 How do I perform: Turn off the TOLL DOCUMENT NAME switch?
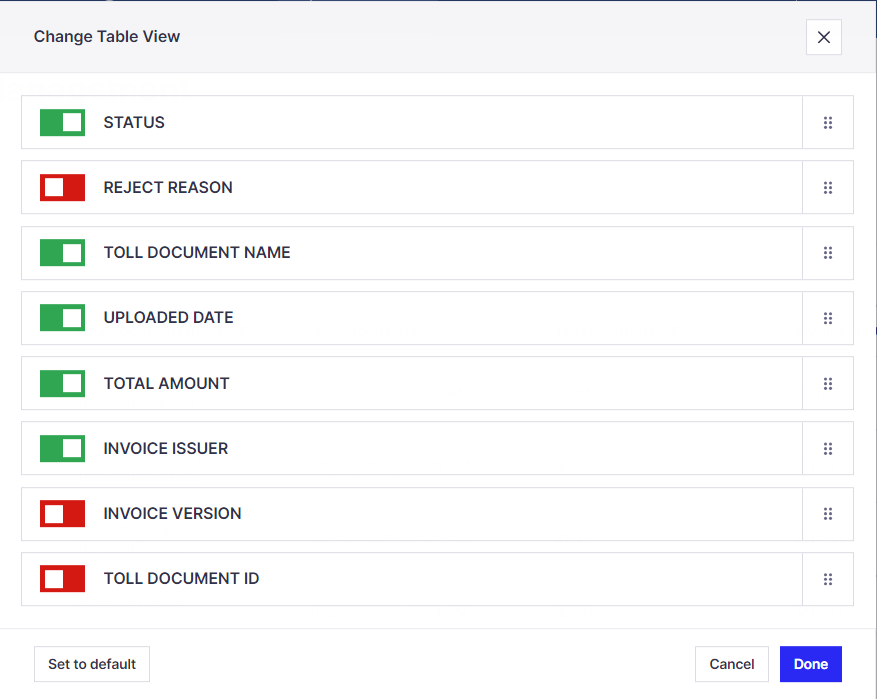[x=62, y=253]
